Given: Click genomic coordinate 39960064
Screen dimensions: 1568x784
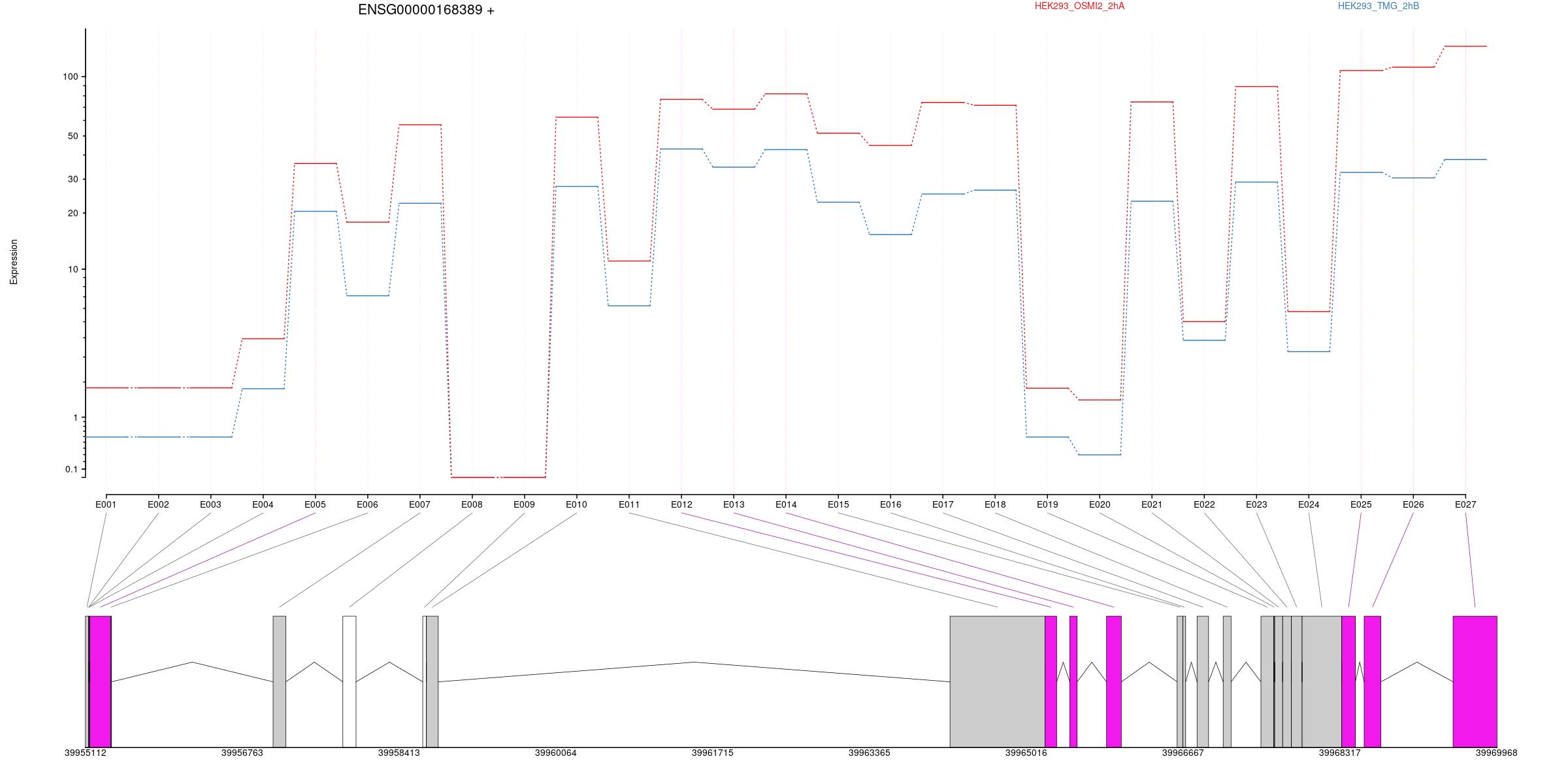Looking at the screenshot, I should pyautogui.click(x=556, y=753).
